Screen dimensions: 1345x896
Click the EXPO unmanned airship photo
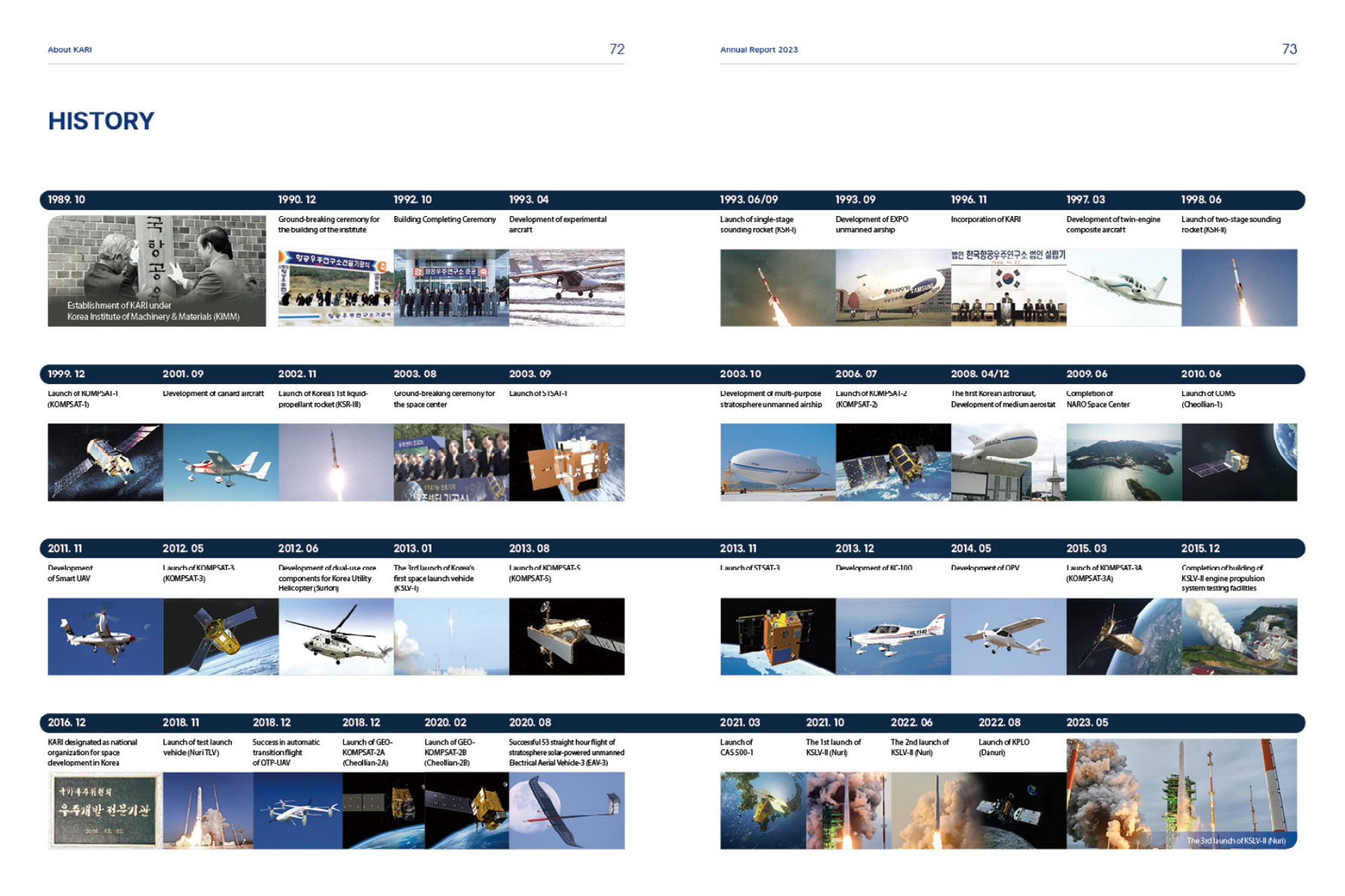click(892, 288)
